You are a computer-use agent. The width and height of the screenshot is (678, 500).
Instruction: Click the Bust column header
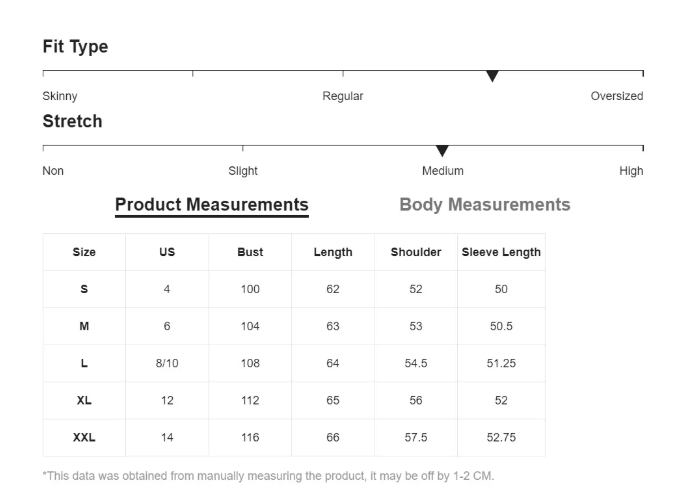250,252
